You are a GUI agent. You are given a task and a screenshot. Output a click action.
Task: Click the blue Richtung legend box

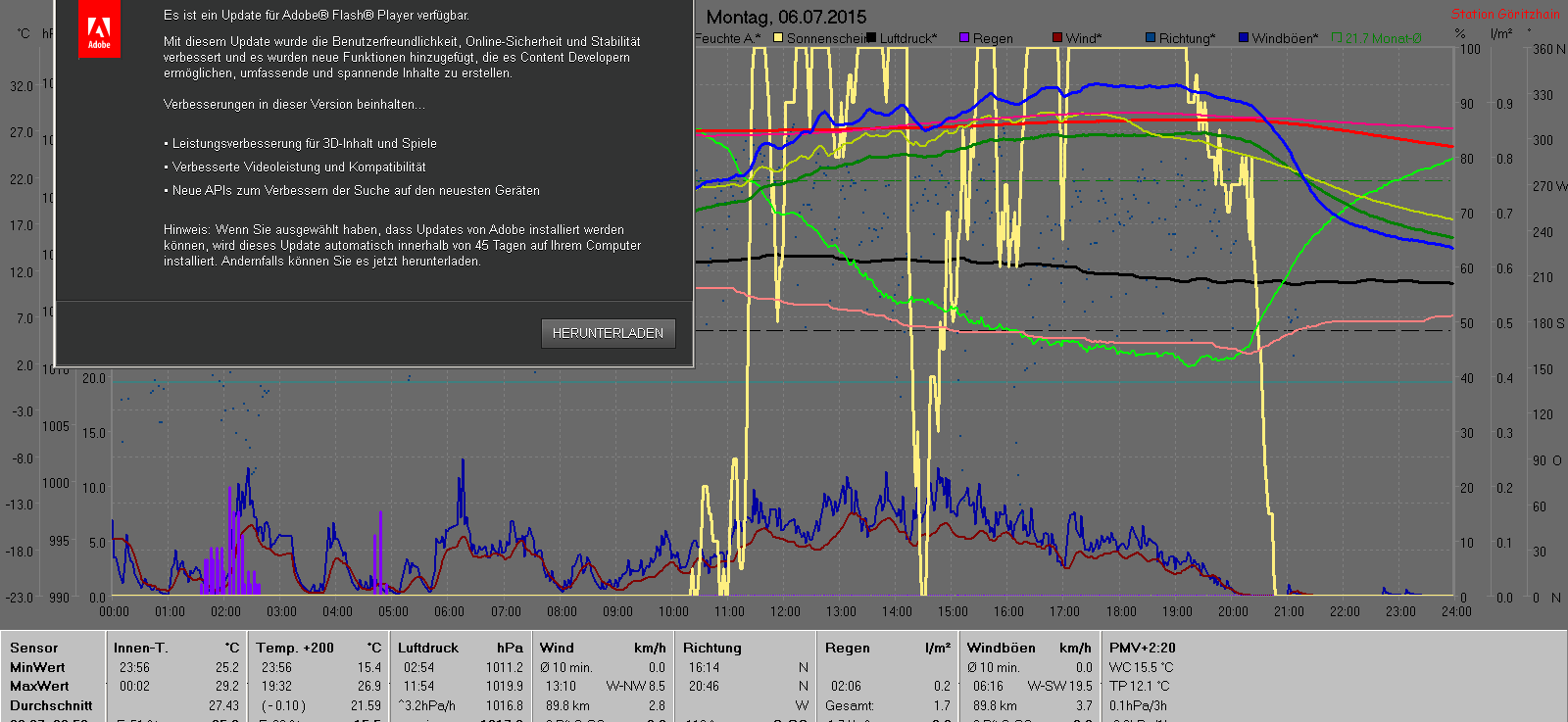click(x=1151, y=38)
